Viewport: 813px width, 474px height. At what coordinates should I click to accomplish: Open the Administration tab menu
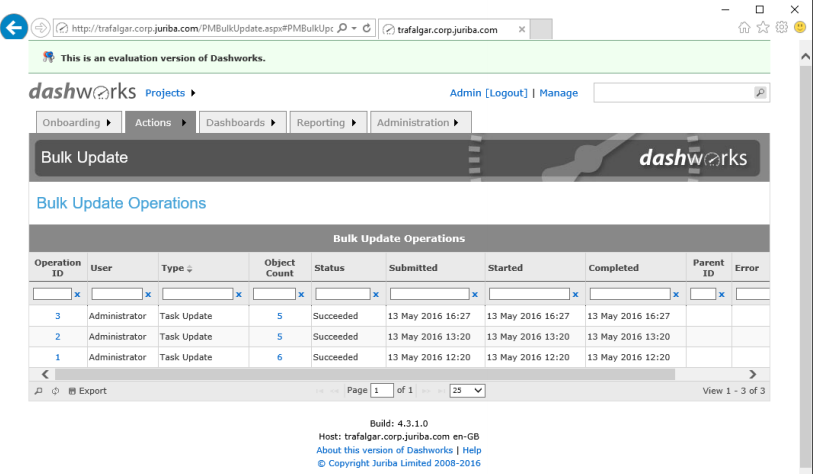pyautogui.click(x=420, y=122)
